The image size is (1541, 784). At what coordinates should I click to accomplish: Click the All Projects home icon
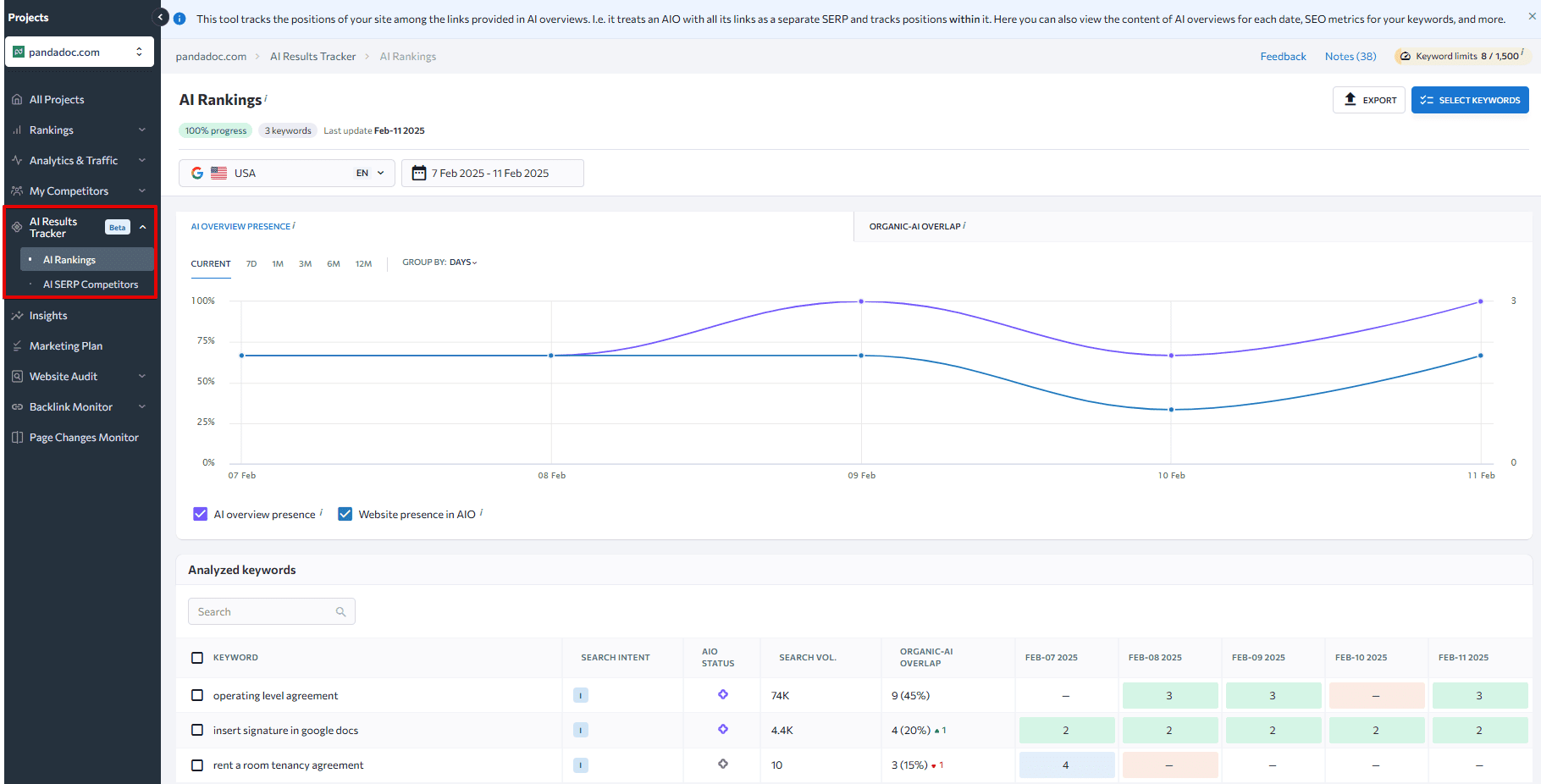17,100
